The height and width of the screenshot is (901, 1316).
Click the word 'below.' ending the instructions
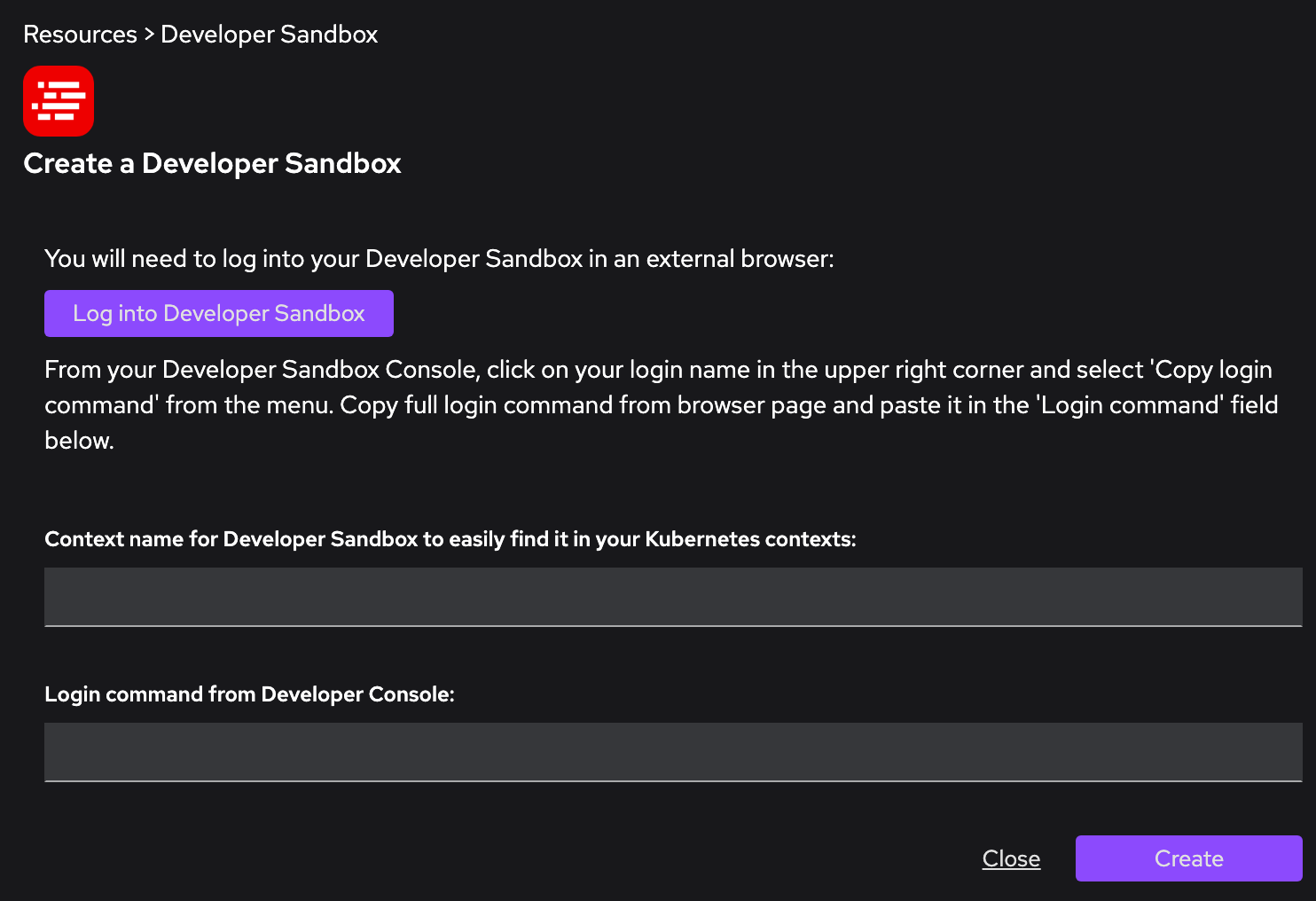(79, 441)
